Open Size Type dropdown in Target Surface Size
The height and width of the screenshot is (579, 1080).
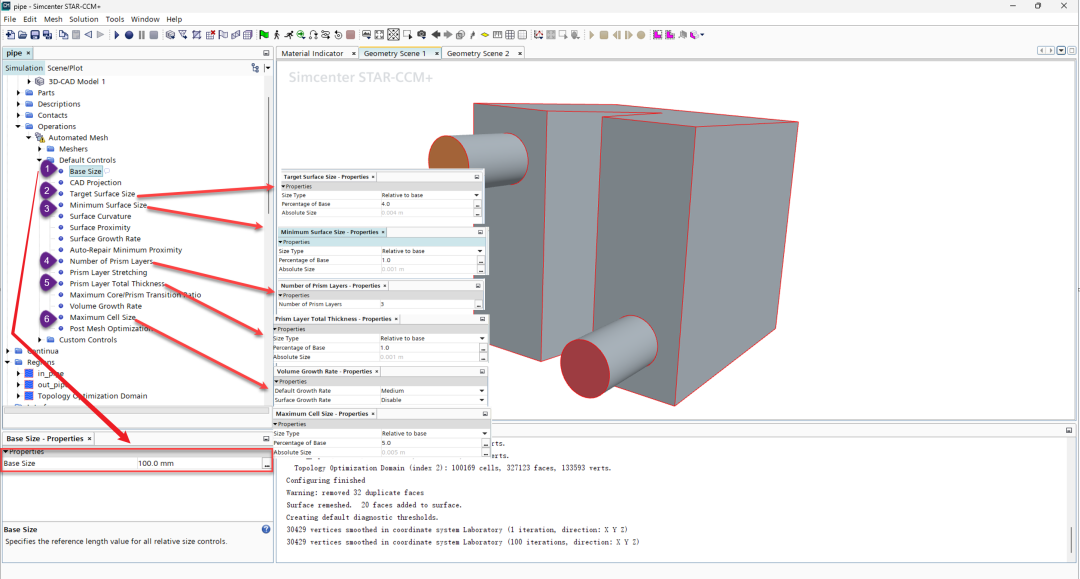click(x=476, y=196)
